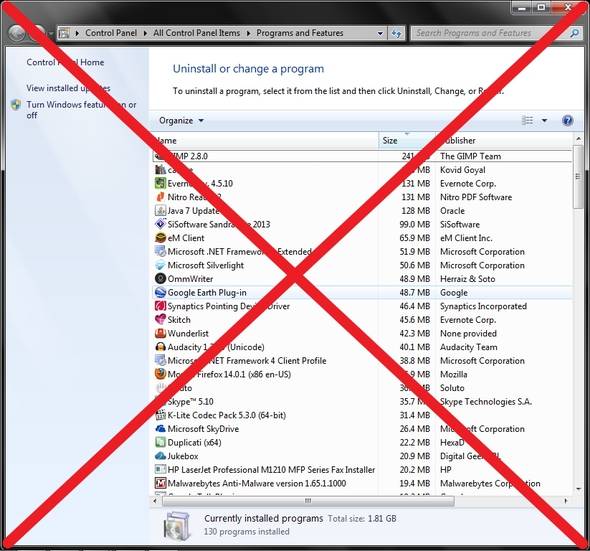The width and height of the screenshot is (590, 551).
Task: Click the Duplicati (x64) icon
Action: pyautogui.click(x=160, y=442)
